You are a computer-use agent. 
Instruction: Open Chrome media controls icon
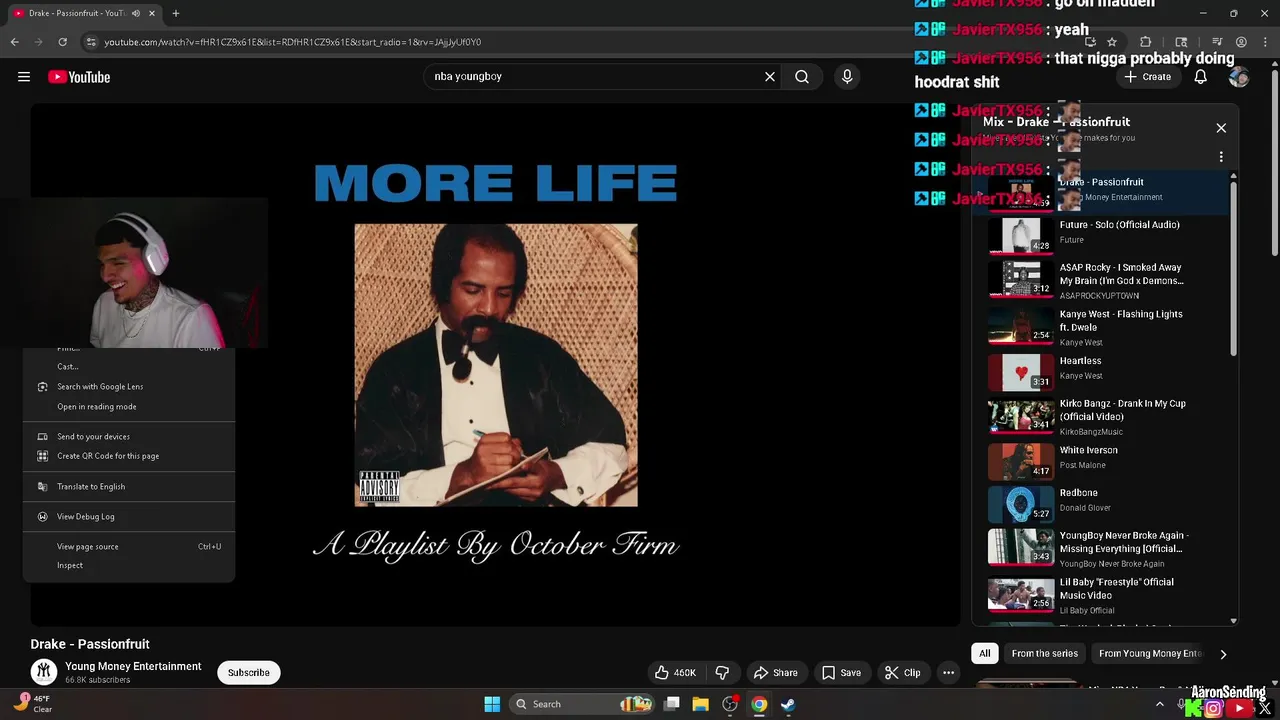coord(1217,42)
